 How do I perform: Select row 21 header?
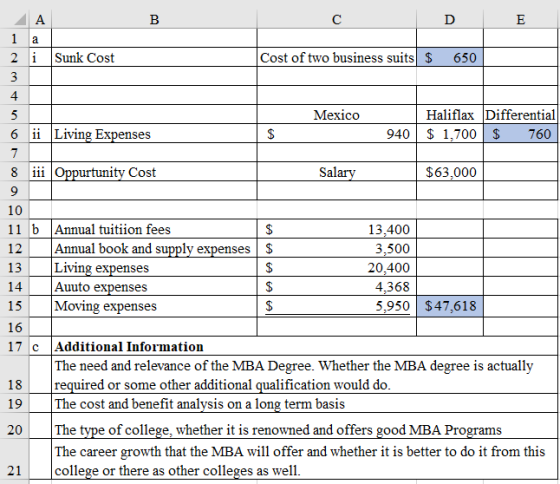point(14,459)
